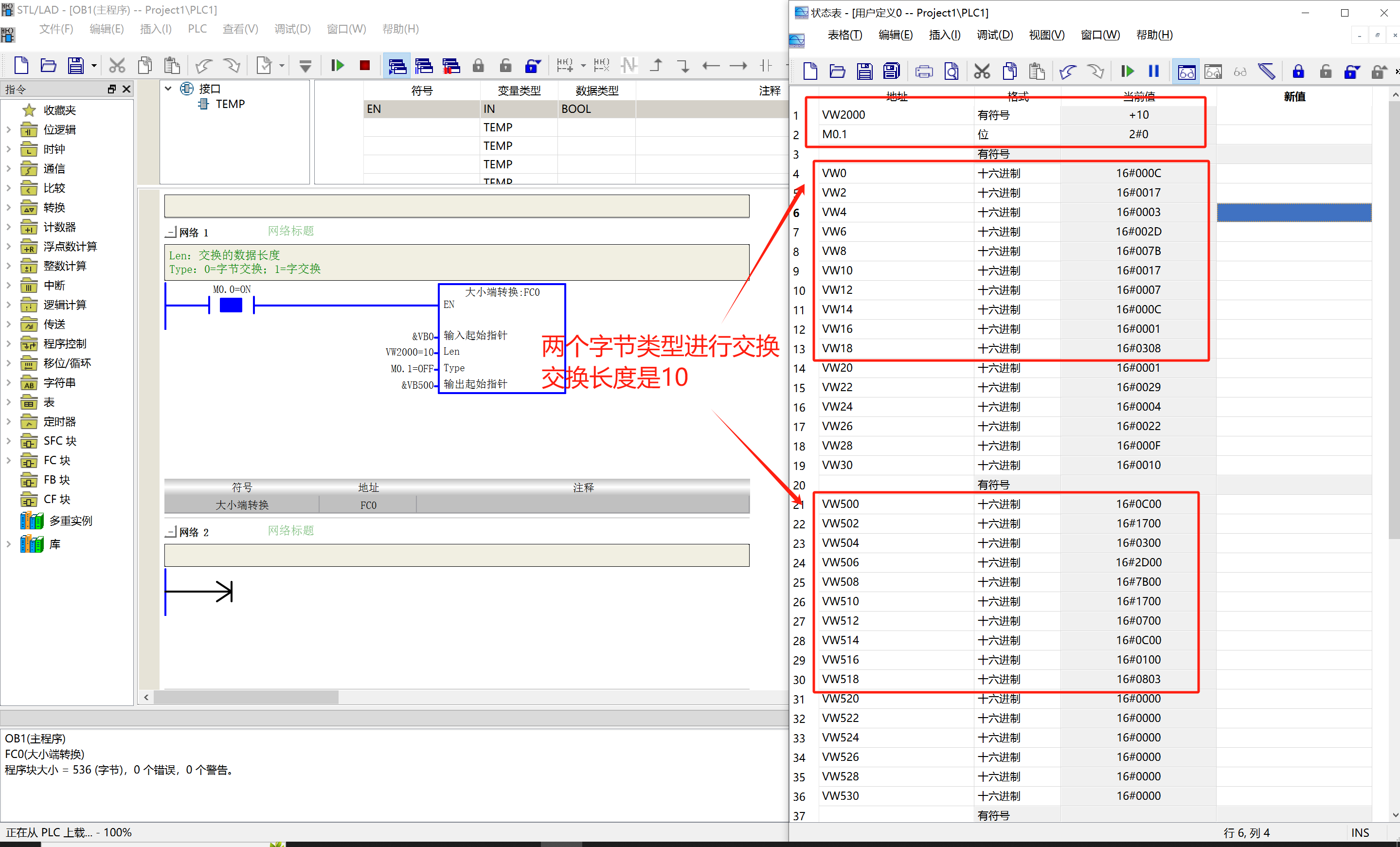Expand the 定时器 folder in instruction tree
Screen dimensions: 1400x847
click(x=9, y=421)
